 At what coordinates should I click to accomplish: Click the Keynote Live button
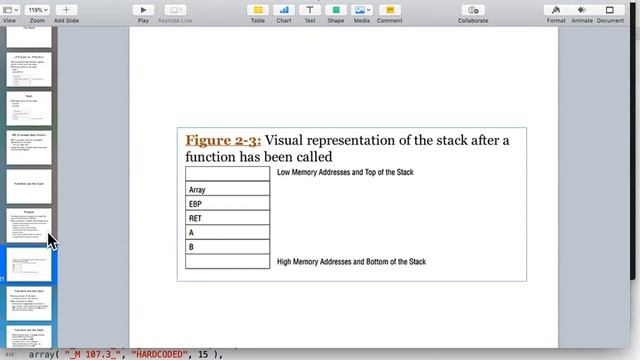click(x=175, y=10)
